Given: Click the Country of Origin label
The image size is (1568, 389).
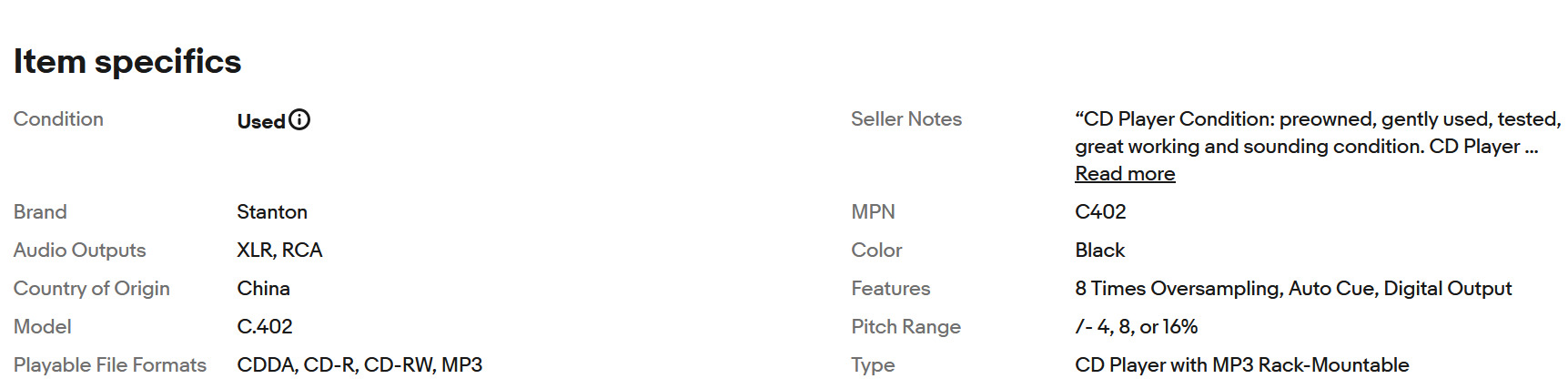Looking at the screenshot, I should click(x=92, y=289).
